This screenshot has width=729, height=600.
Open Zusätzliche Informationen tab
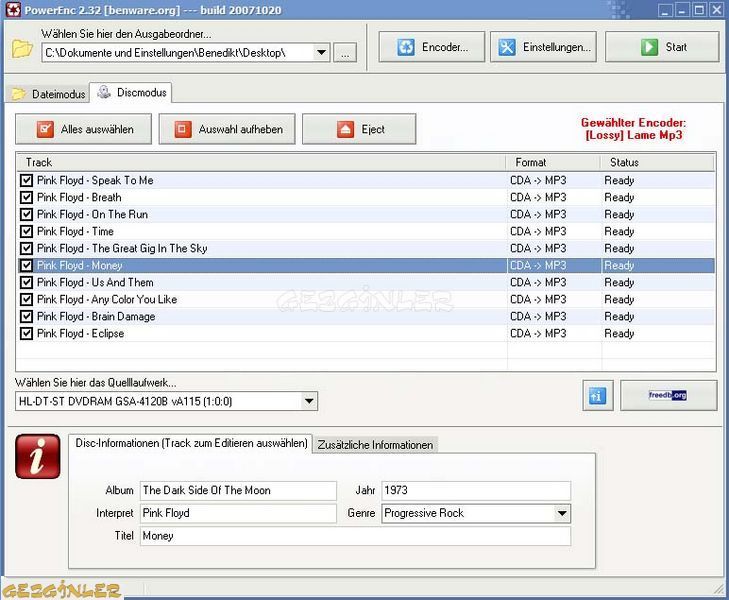click(375, 445)
